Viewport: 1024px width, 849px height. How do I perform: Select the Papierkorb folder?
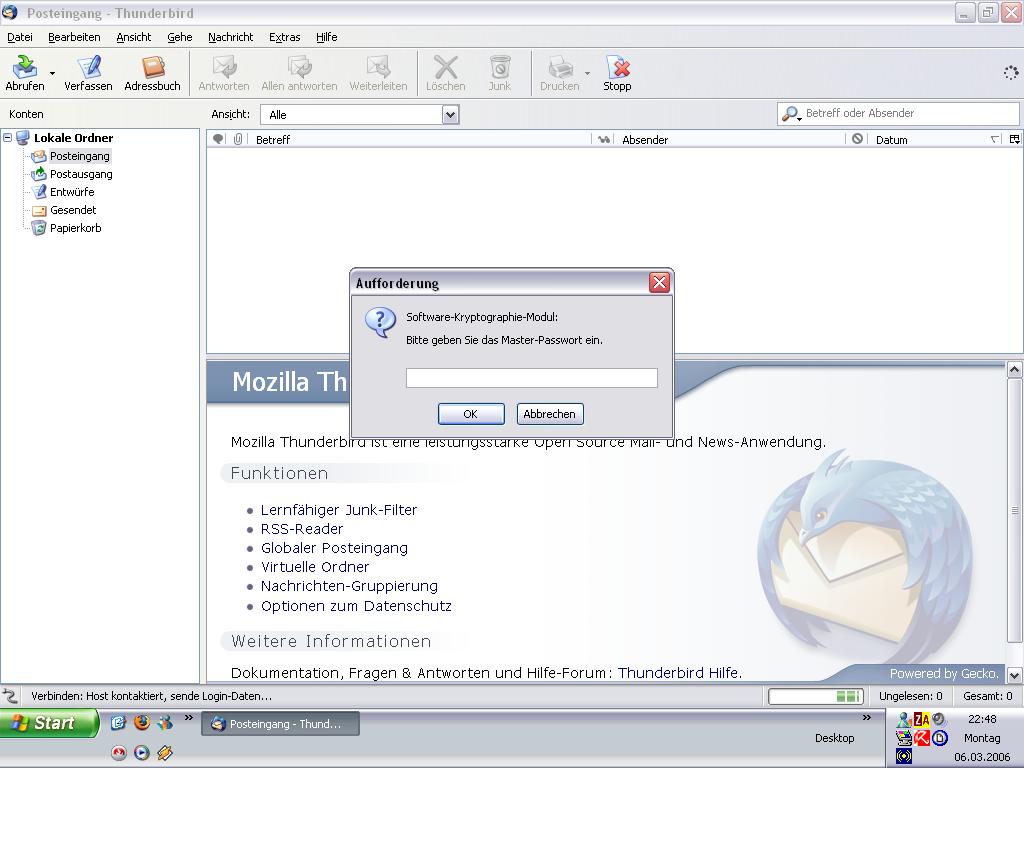76,228
